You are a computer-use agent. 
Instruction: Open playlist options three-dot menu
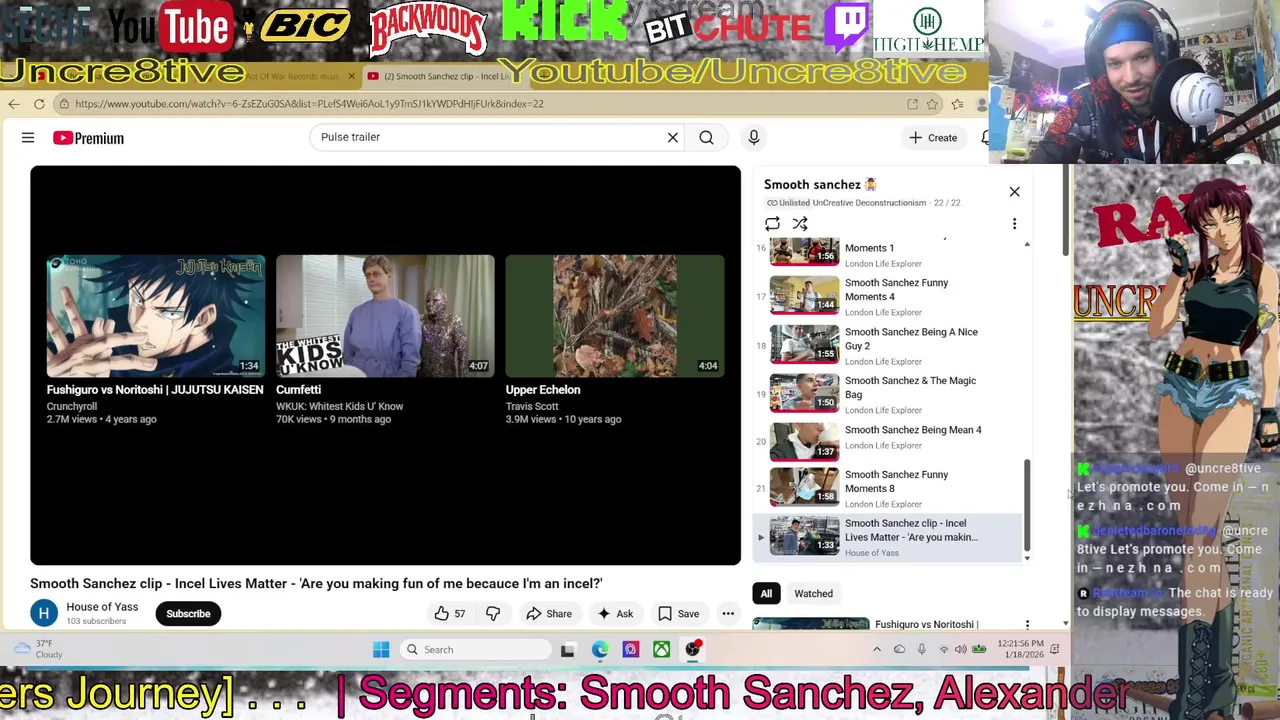pyautogui.click(x=1014, y=224)
